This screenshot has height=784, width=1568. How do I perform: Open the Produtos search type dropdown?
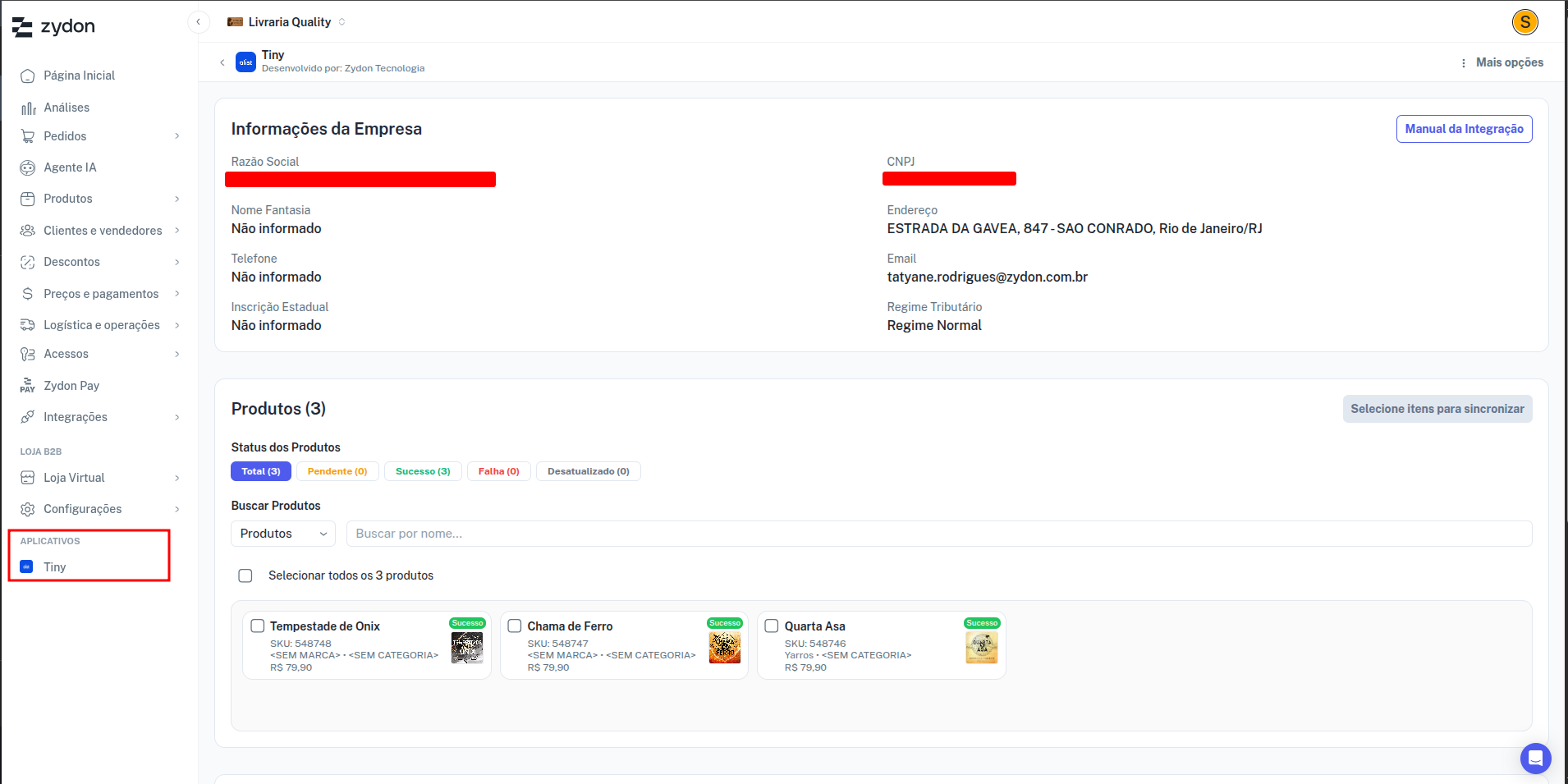point(283,534)
